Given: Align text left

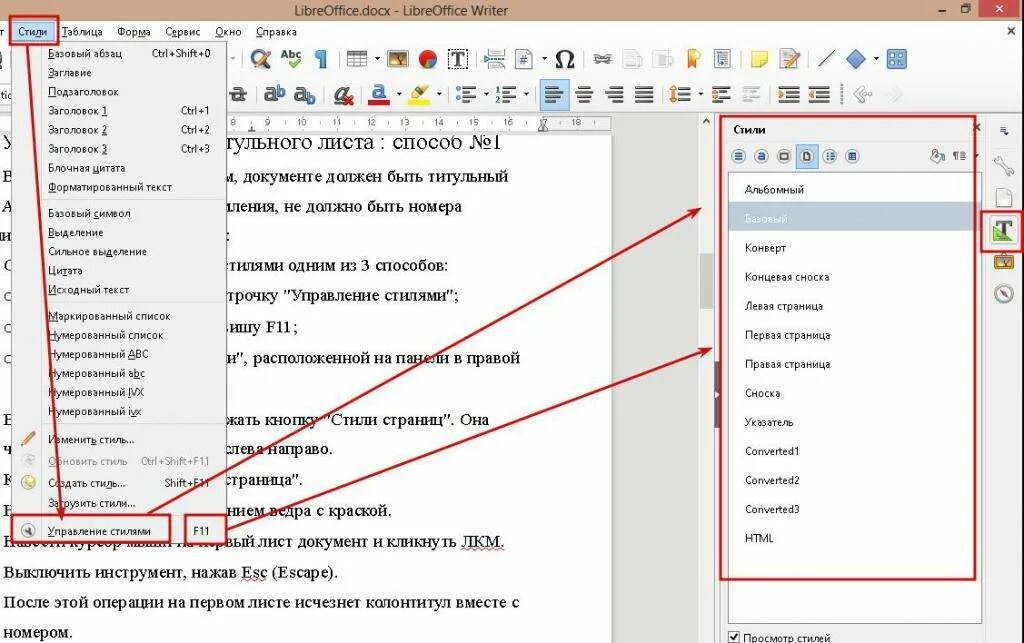Looking at the screenshot, I should (x=554, y=95).
